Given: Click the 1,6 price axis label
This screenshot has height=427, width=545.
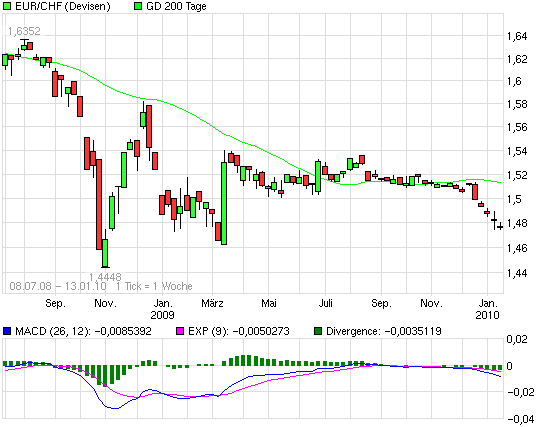Looking at the screenshot, I should click(x=514, y=81).
